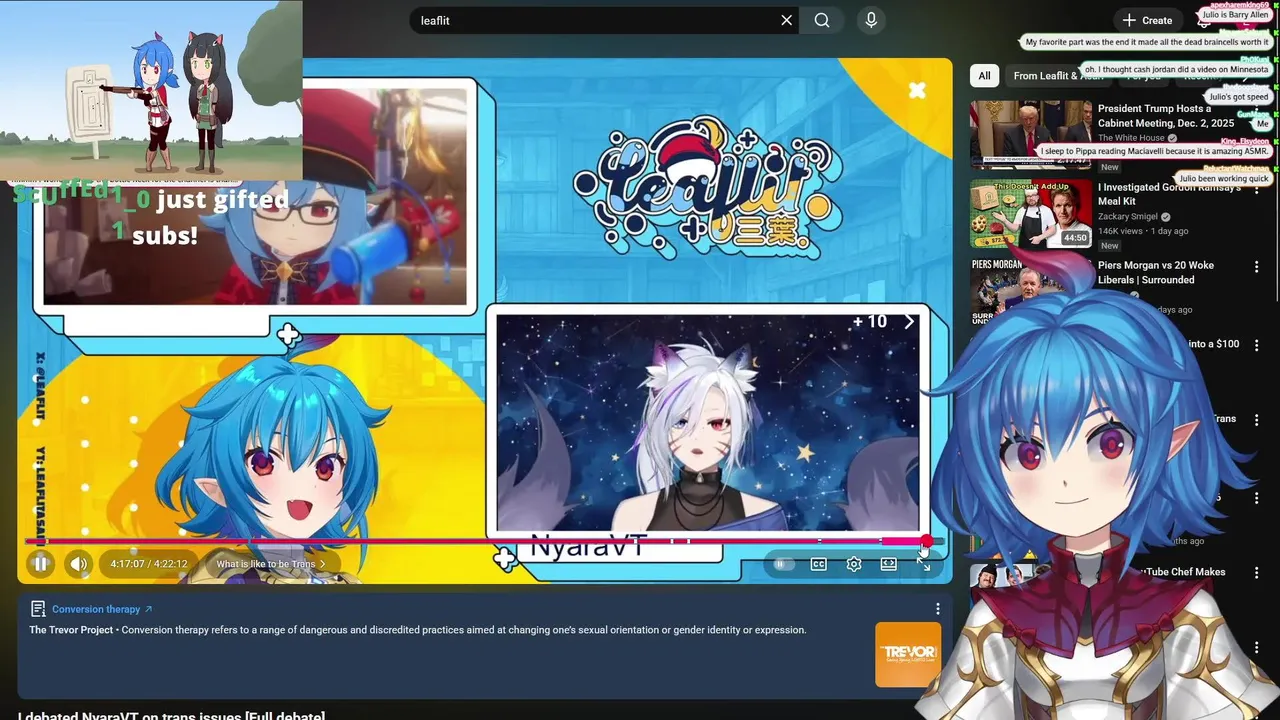Click '146K views · 1 day ago' text
The width and height of the screenshot is (1280, 720).
1143,231
